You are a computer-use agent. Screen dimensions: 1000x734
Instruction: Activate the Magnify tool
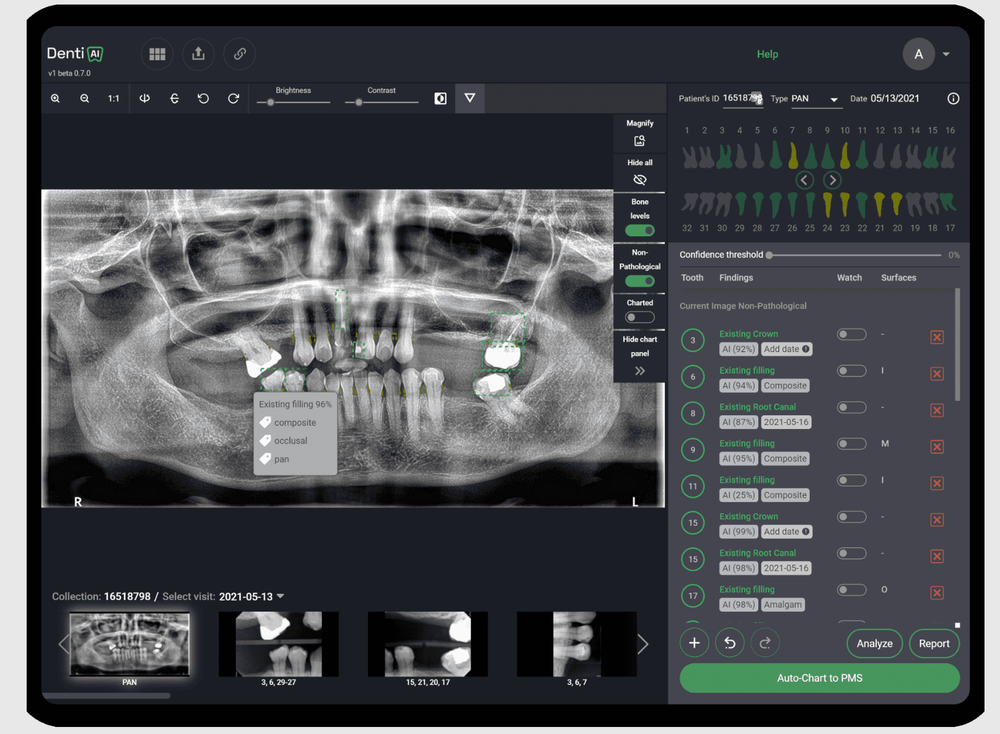pos(640,141)
